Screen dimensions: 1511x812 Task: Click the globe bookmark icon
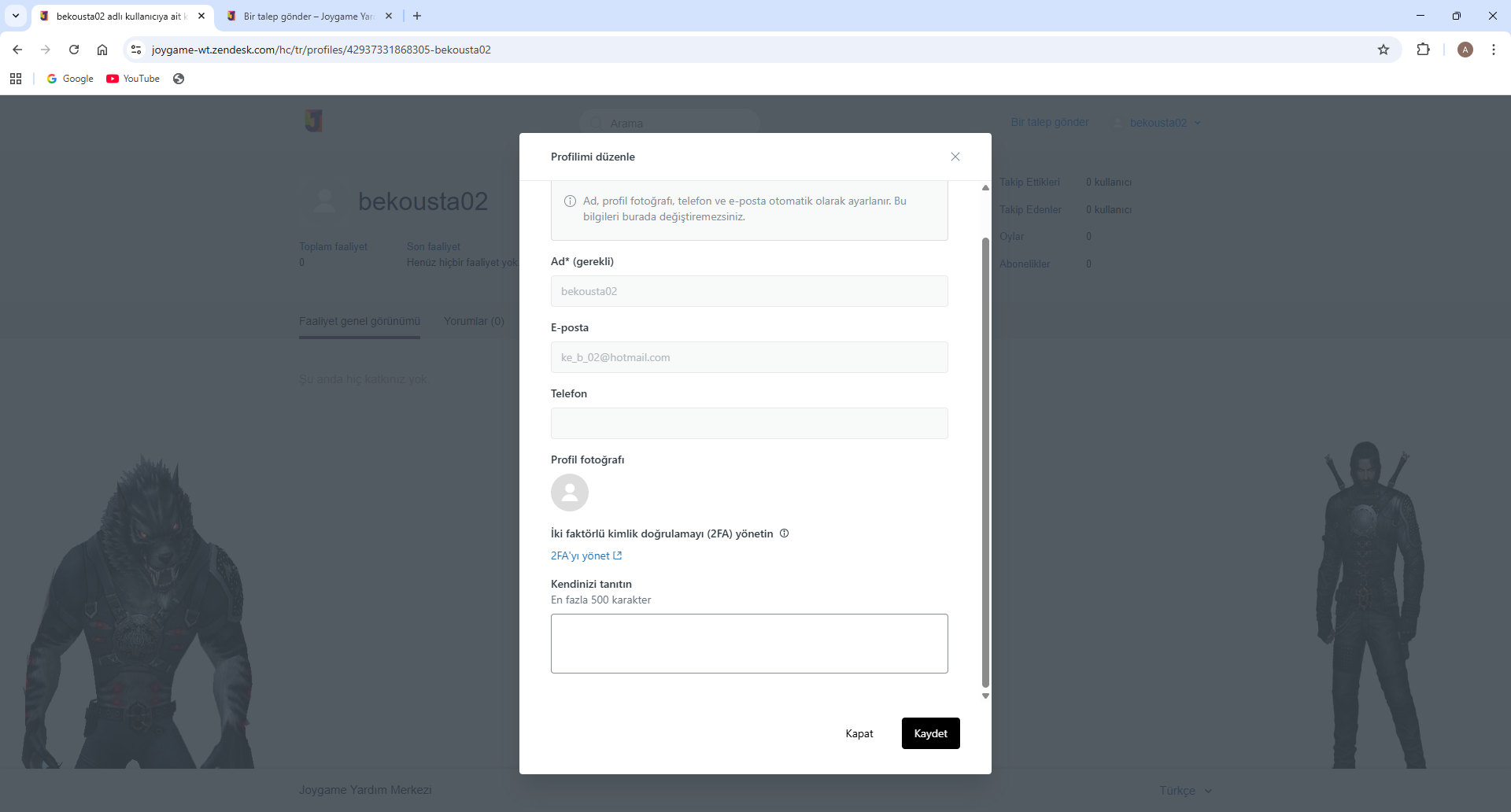[x=179, y=79]
